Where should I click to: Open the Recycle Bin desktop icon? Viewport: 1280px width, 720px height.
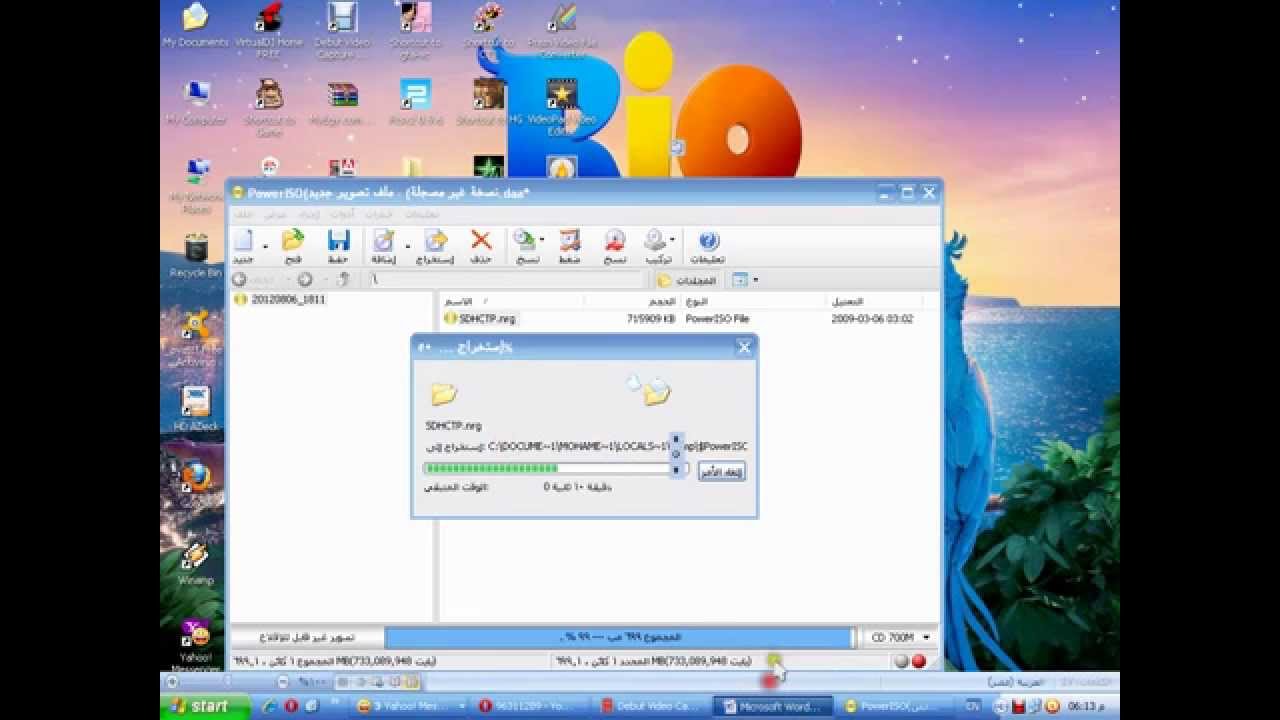click(x=196, y=256)
